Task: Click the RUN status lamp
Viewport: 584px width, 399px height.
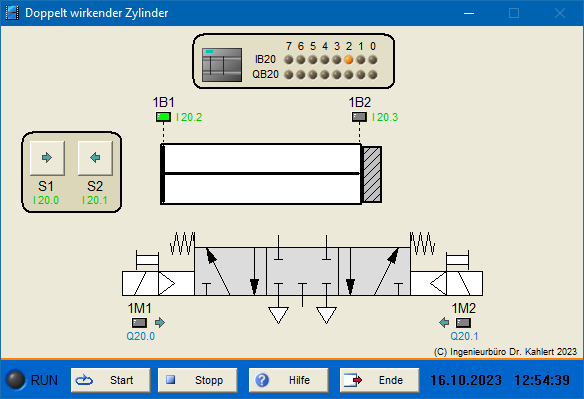Action: [x=16, y=380]
